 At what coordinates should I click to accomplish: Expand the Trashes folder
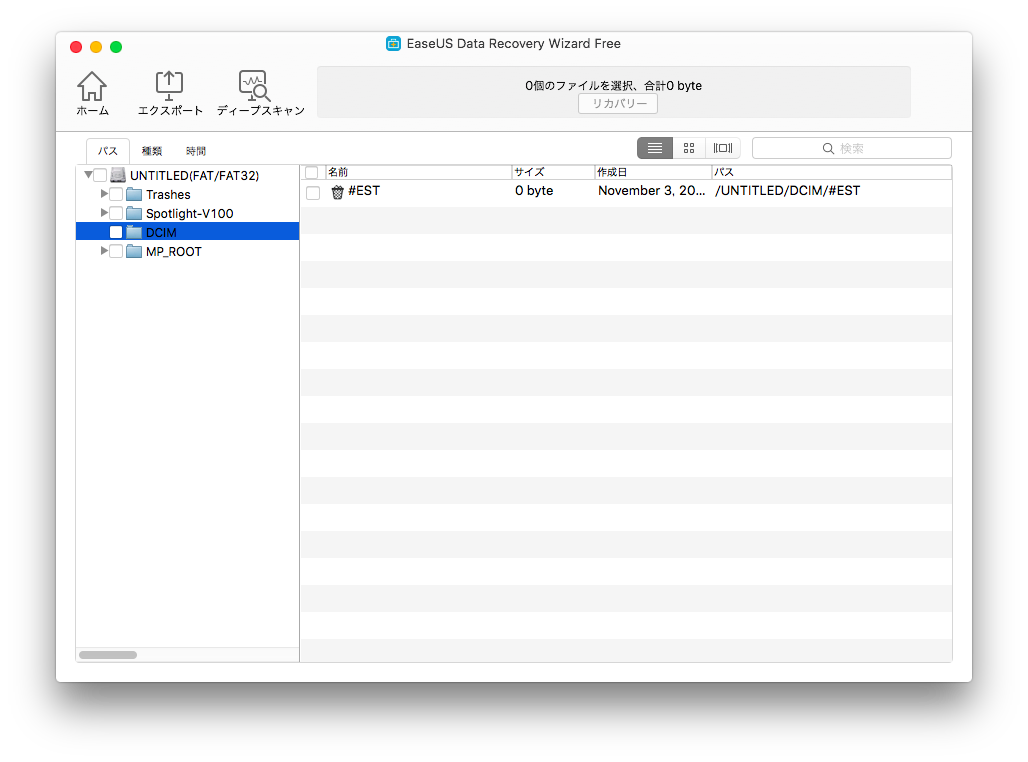click(x=104, y=194)
